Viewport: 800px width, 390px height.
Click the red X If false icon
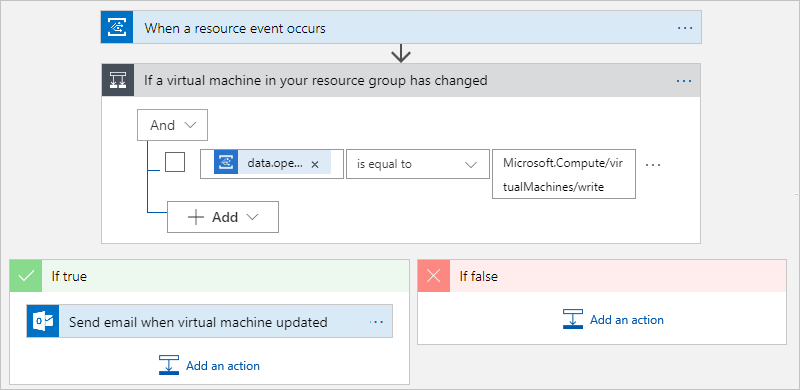(434, 276)
